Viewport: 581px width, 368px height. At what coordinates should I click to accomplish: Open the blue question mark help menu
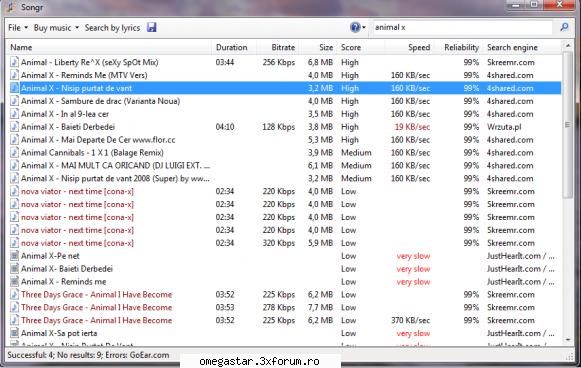pyautogui.click(x=358, y=27)
